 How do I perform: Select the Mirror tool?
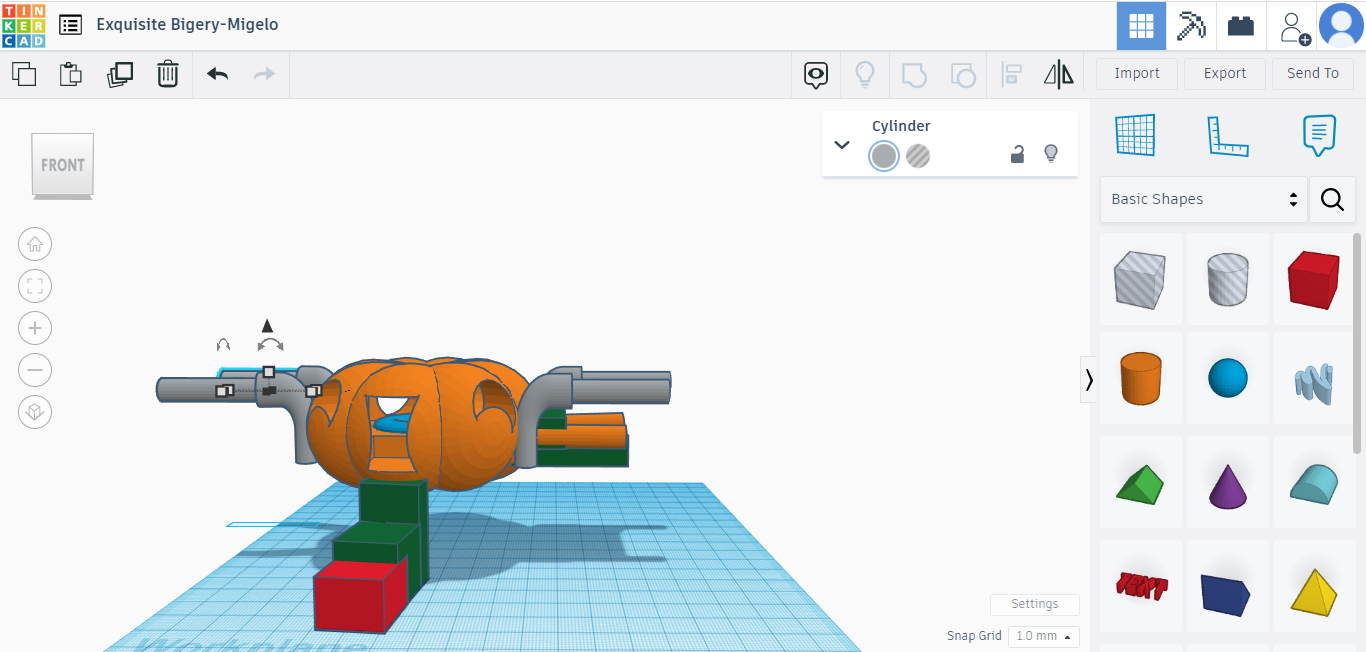[1058, 74]
